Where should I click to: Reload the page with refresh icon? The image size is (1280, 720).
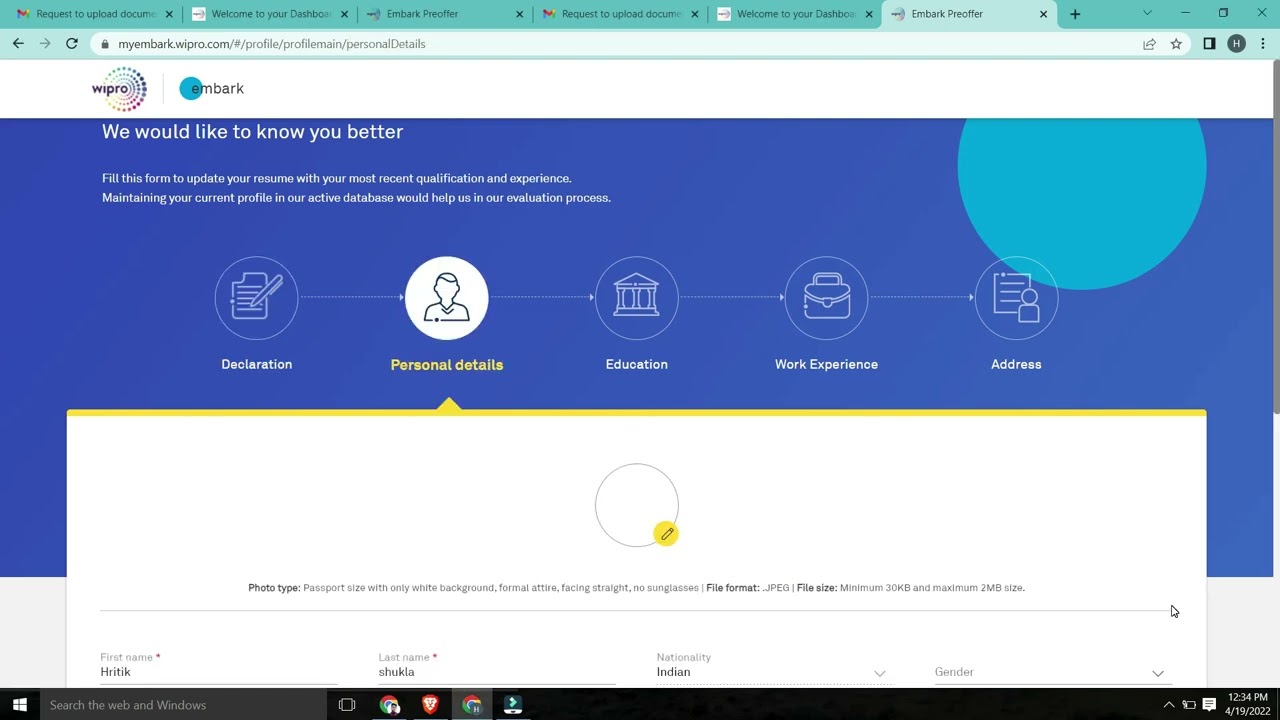click(x=72, y=44)
